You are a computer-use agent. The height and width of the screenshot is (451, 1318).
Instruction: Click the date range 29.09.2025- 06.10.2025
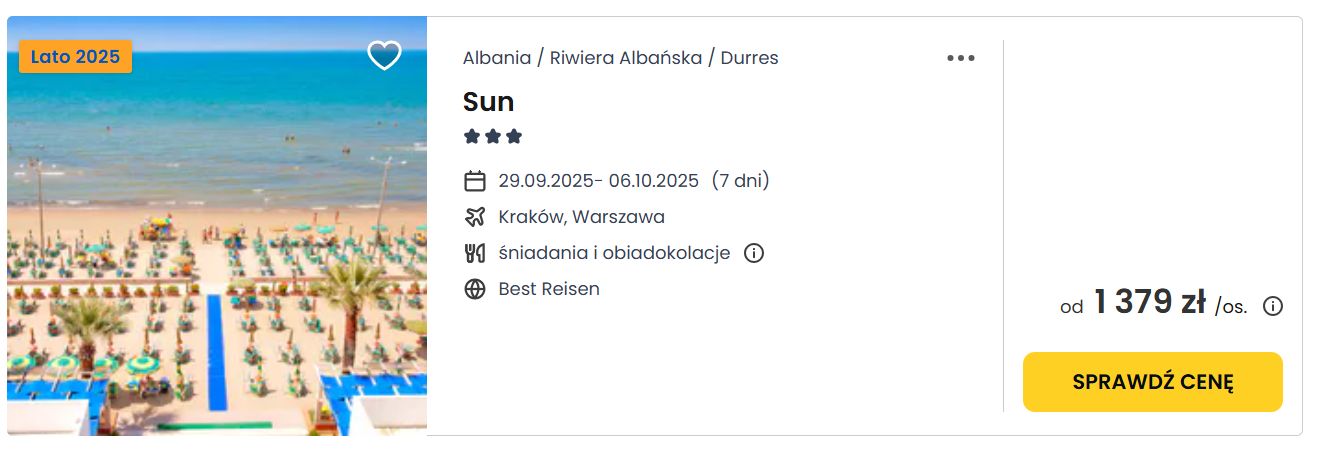tap(598, 181)
